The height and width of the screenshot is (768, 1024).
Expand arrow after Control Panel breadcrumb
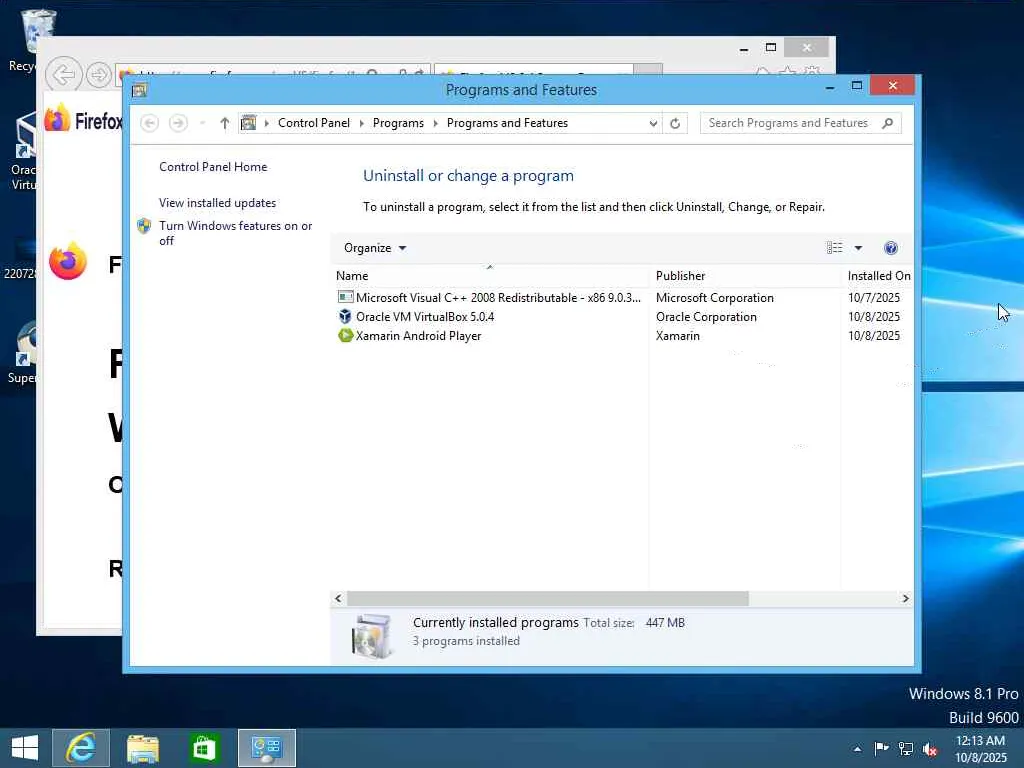pyautogui.click(x=361, y=123)
